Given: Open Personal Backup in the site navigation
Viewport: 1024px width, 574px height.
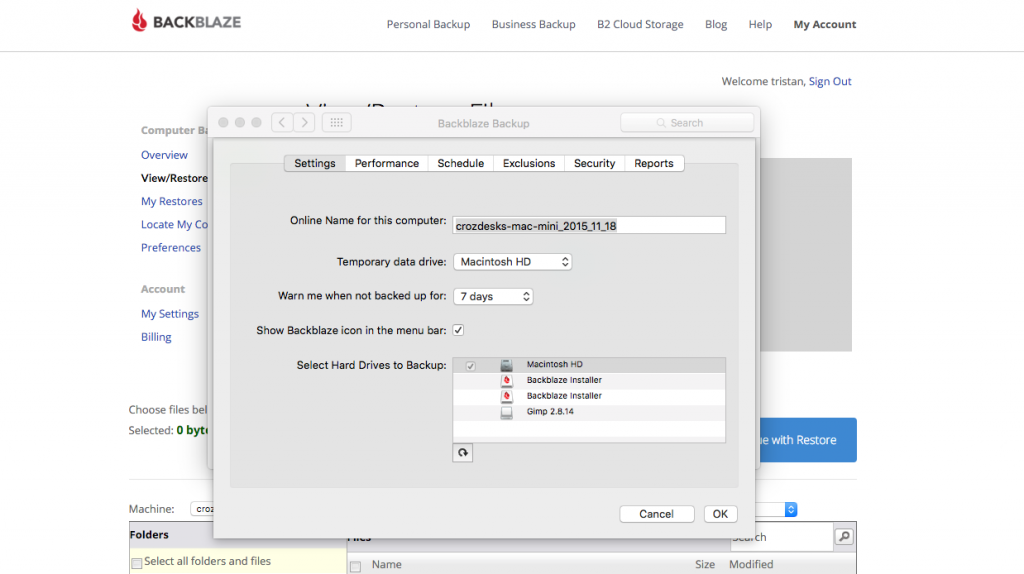Looking at the screenshot, I should [428, 24].
